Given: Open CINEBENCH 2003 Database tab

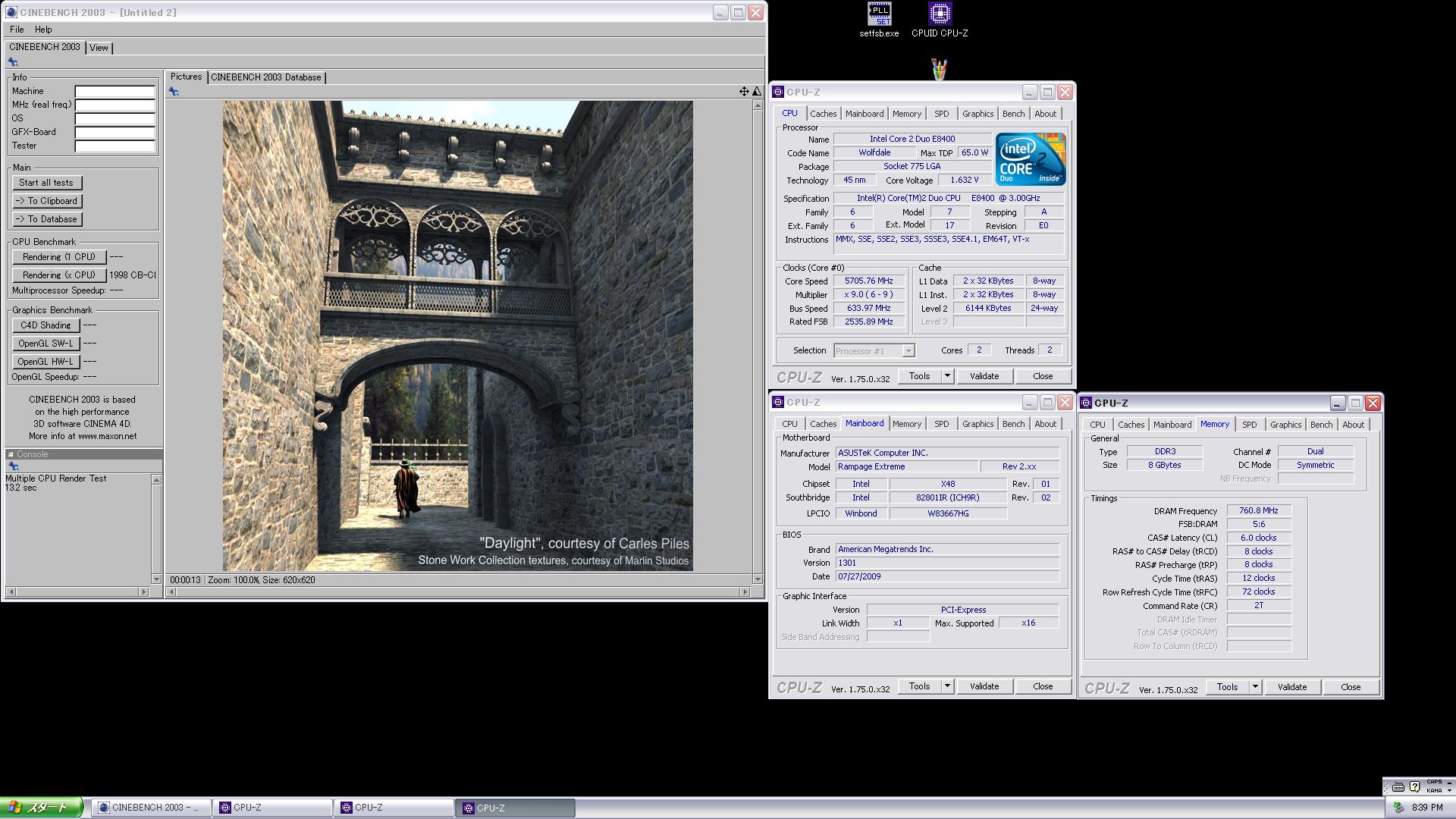Looking at the screenshot, I should (266, 77).
